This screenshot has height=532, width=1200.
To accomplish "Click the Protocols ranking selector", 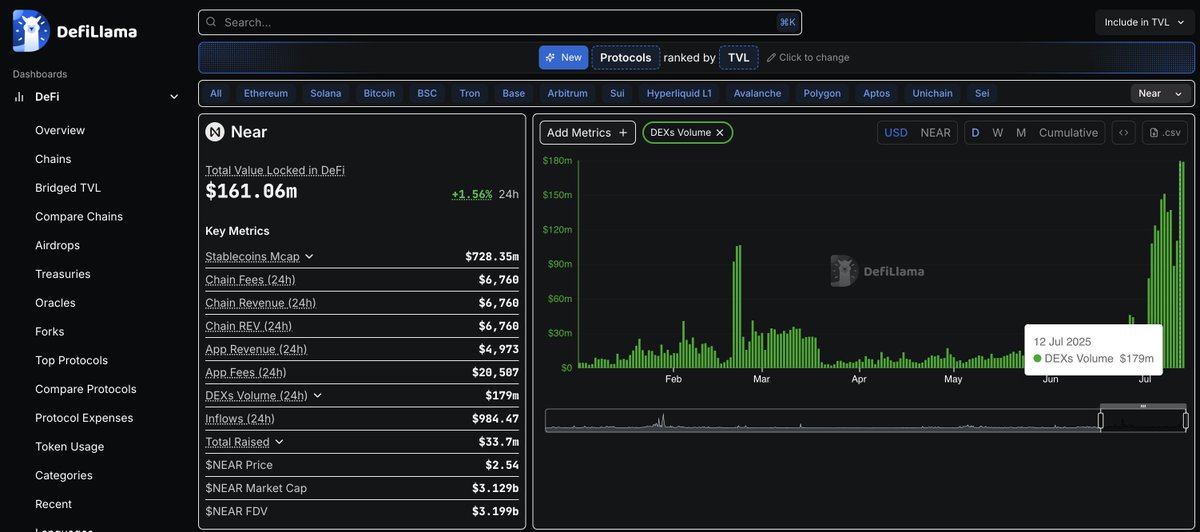I will click(x=626, y=58).
